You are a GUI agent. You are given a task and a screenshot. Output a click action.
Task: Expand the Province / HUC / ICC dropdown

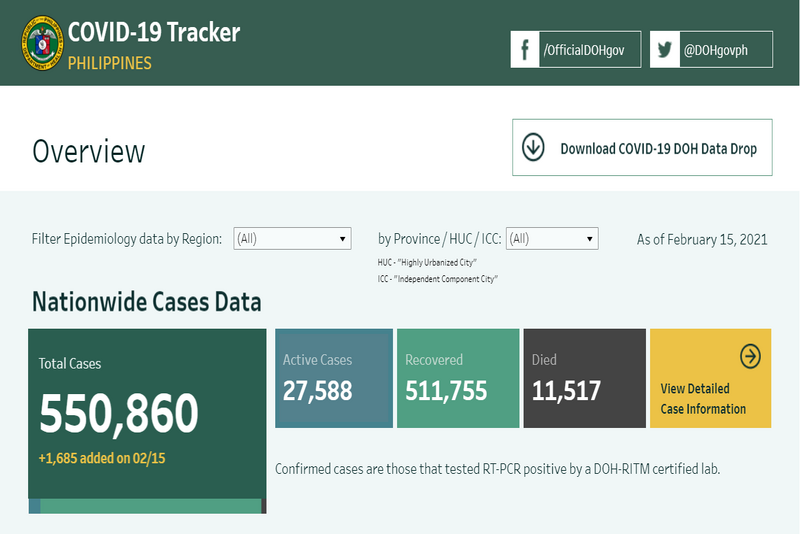pyautogui.click(x=552, y=239)
